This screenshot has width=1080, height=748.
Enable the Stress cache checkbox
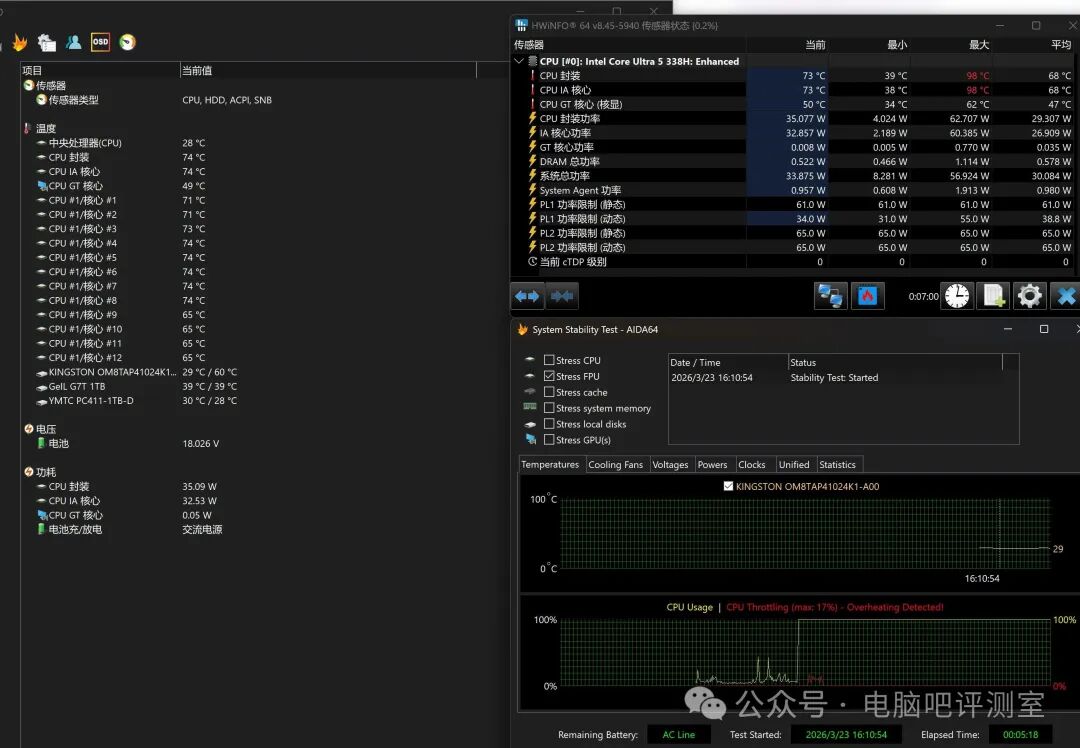click(x=549, y=392)
